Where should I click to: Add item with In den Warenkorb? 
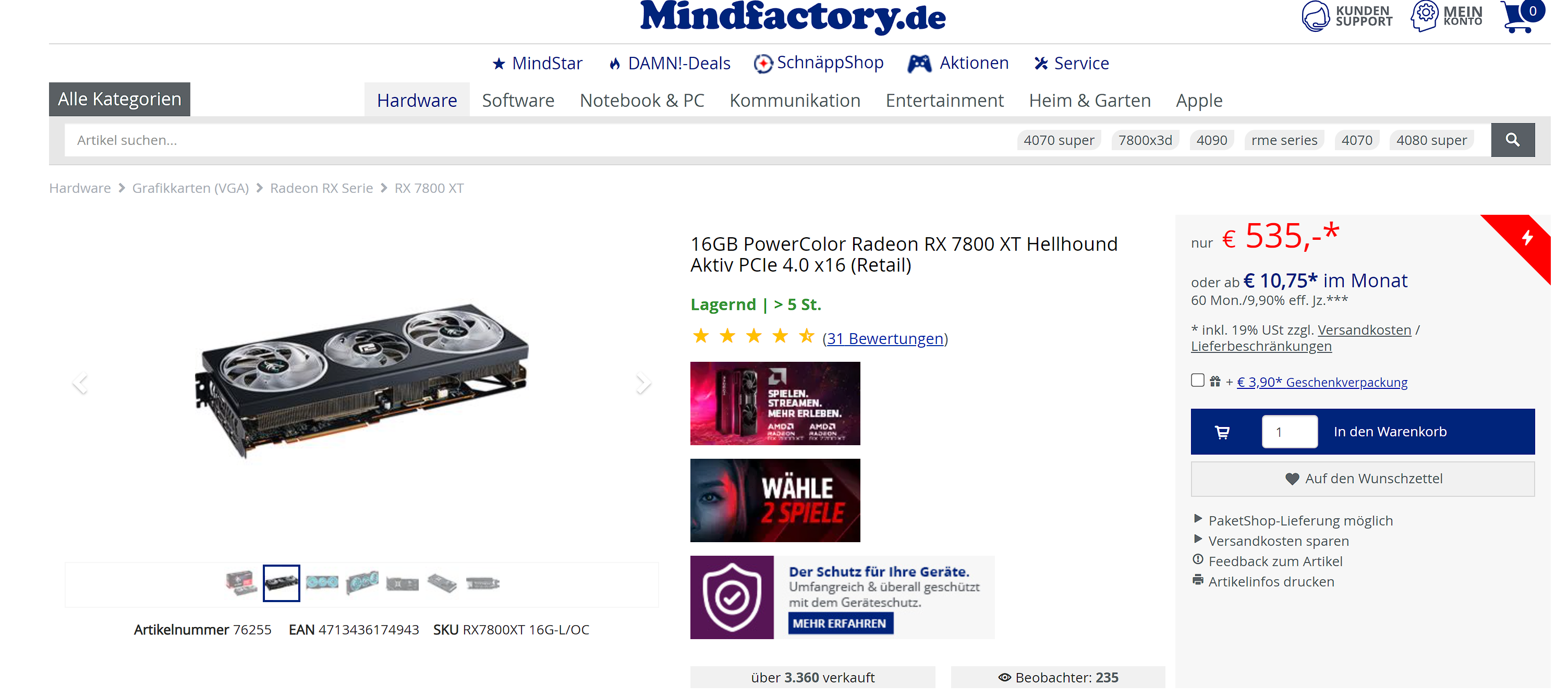[1390, 432]
